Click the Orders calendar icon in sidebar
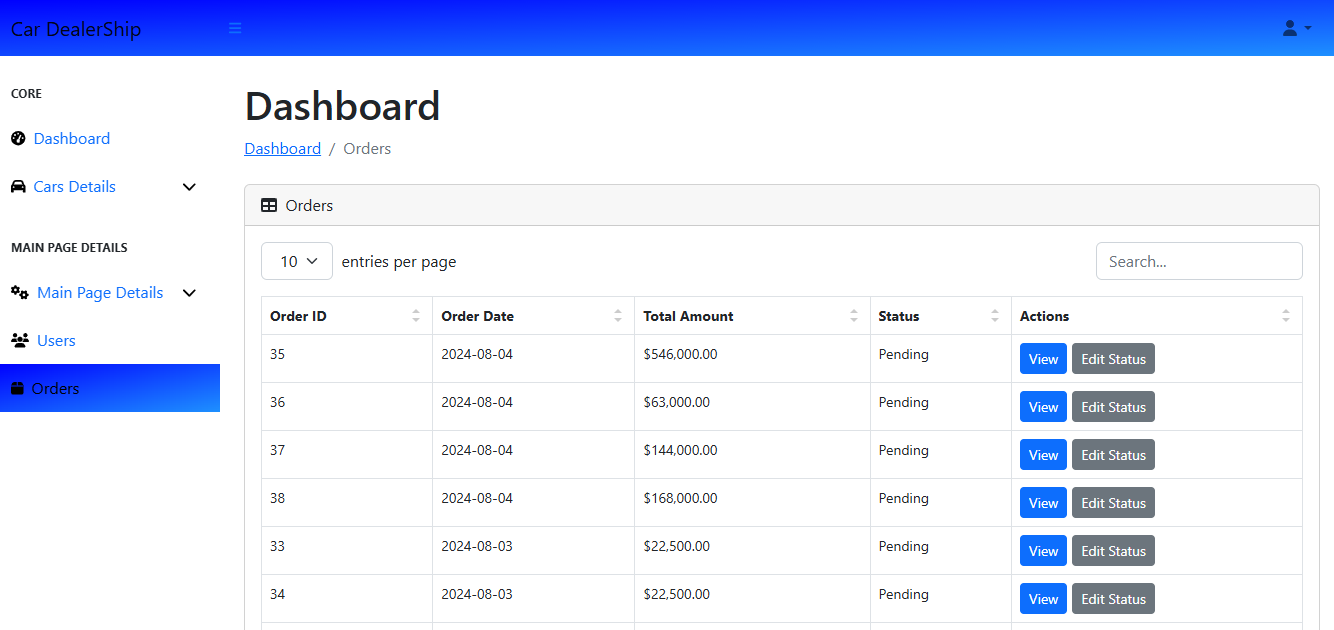Screen dimensions: 1334x630 (17, 388)
